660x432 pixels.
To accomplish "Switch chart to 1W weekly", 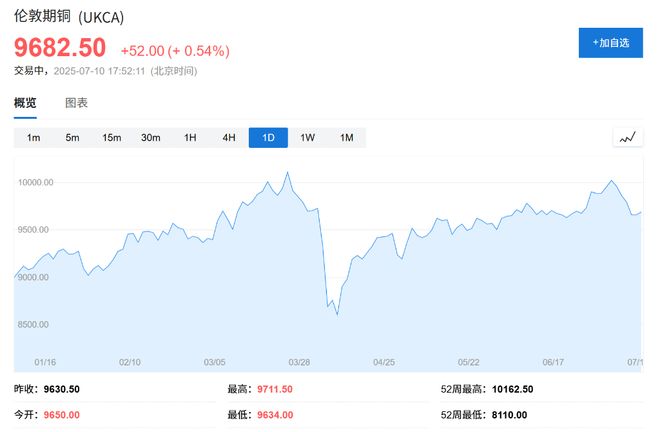I will pos(307,137).
